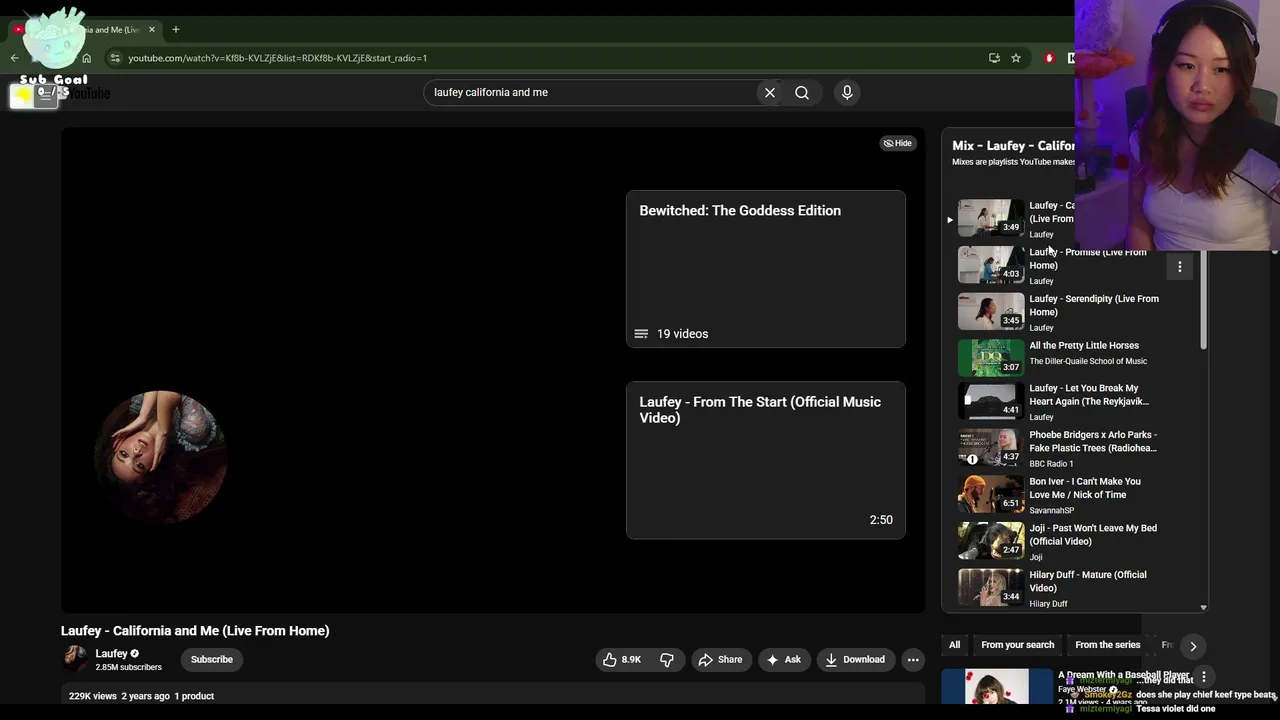Open Laufey - From The Start video card
1280x720 pixels.
pos(766,460)
